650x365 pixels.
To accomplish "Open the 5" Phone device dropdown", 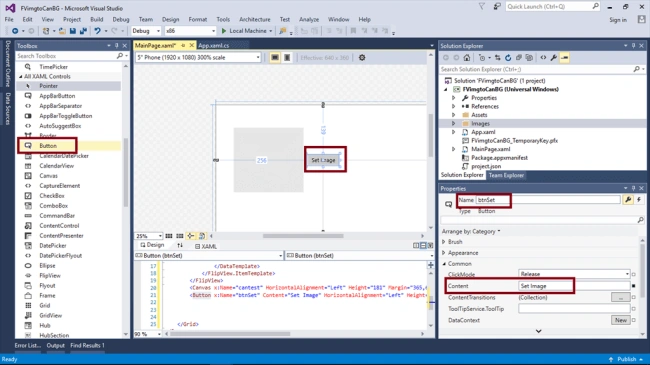I will tap(198, 58).
